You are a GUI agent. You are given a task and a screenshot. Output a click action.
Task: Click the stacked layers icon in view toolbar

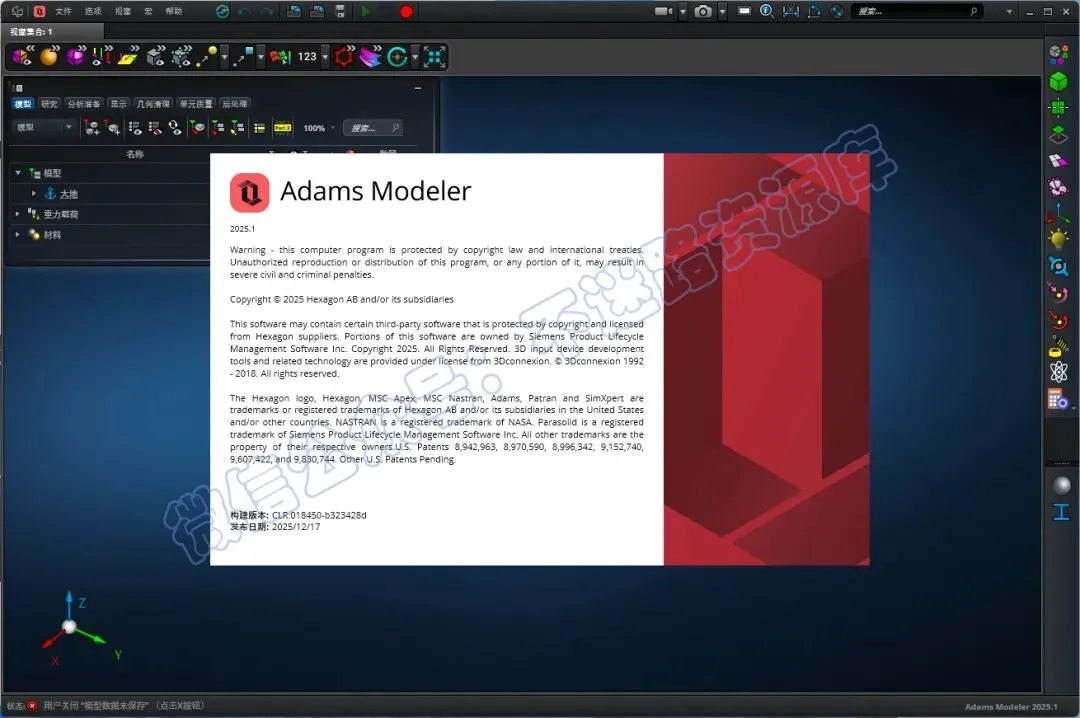tap(371, 57)
